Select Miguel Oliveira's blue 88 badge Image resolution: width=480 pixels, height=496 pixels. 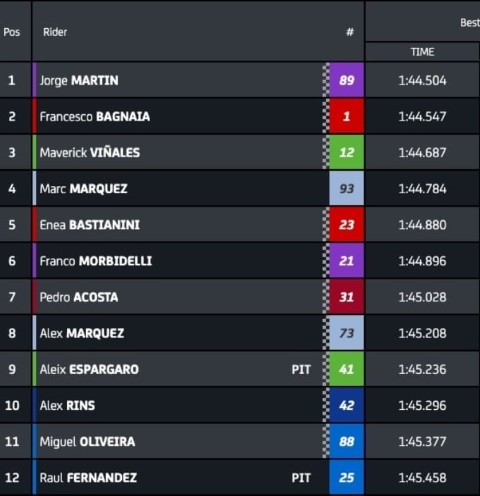coord(346,441)
